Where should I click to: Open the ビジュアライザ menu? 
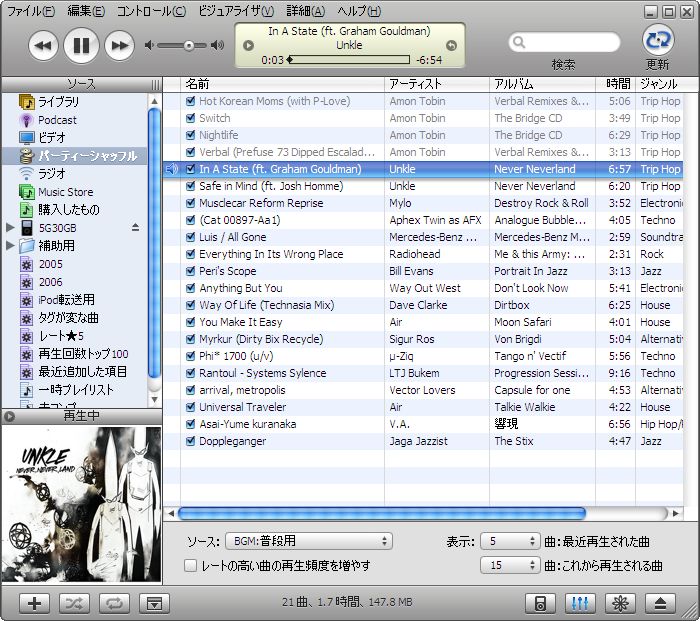(236, 11)
